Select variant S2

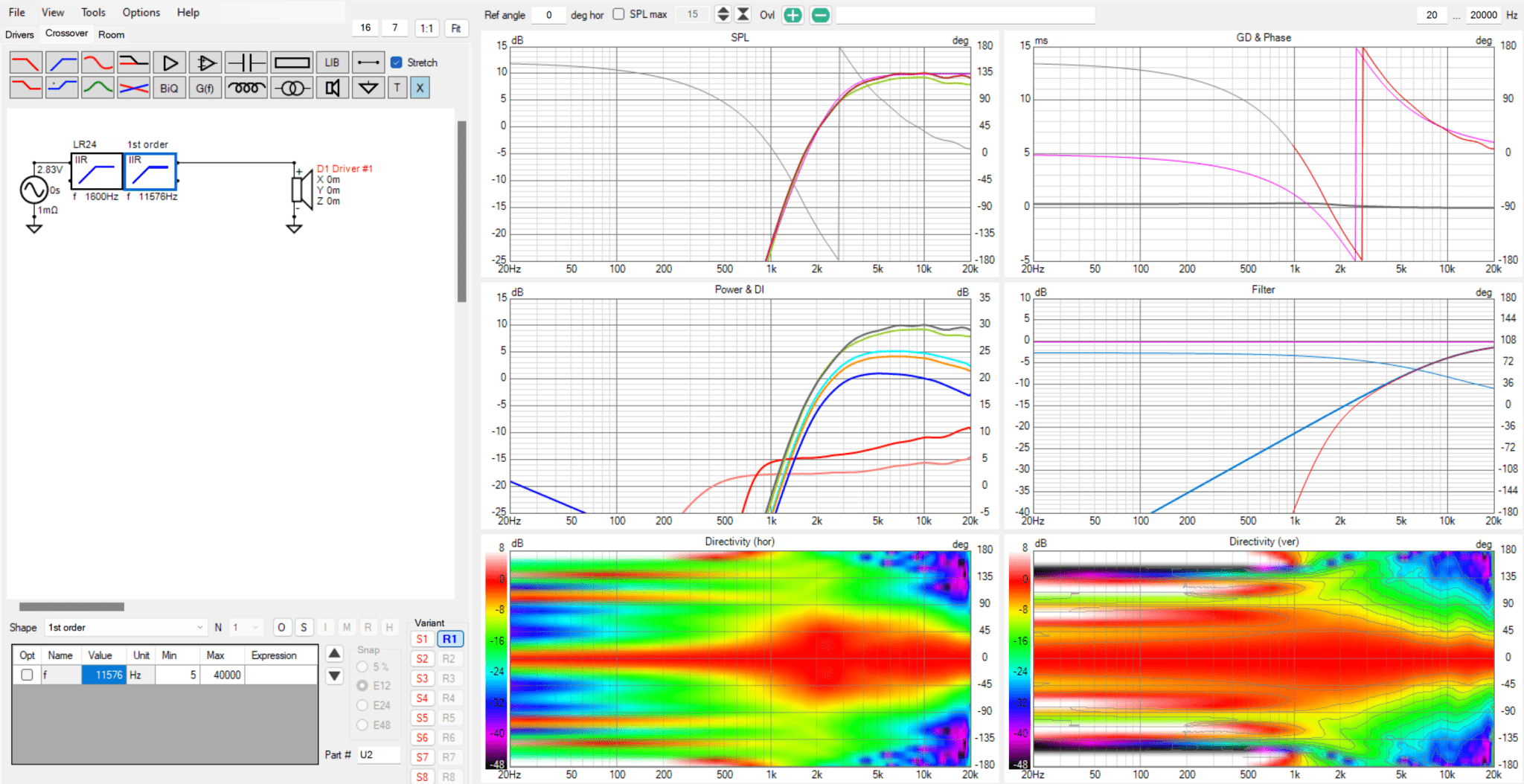point(422,658)
